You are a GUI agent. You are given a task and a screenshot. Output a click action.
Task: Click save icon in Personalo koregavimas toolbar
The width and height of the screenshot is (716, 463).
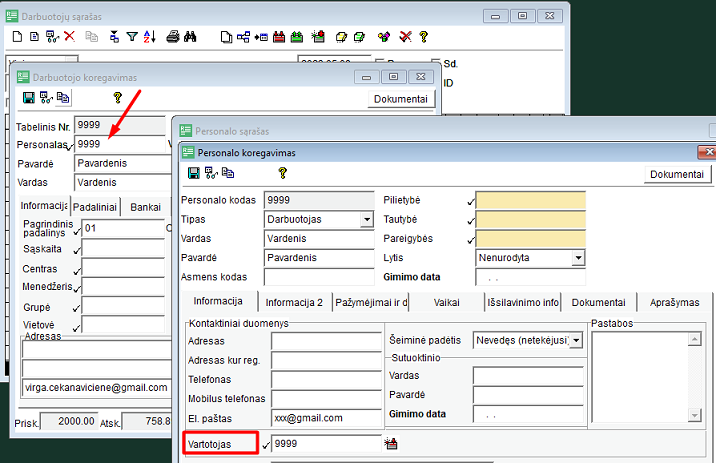193,173
